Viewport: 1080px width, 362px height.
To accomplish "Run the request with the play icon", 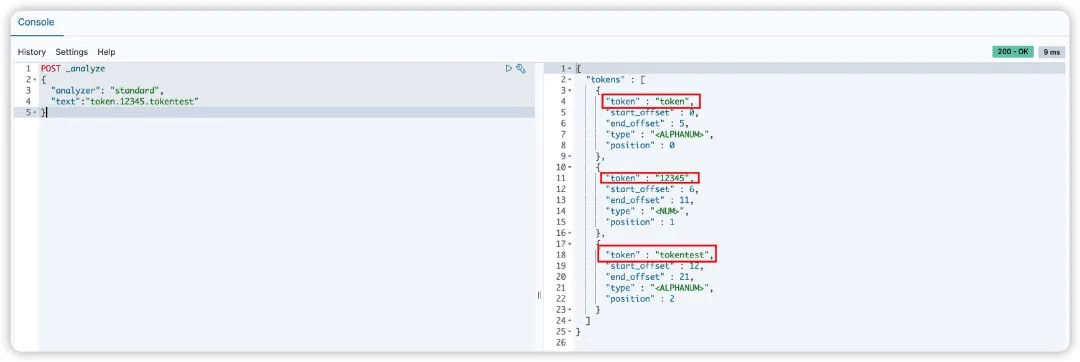I will [x=509, y=68].
